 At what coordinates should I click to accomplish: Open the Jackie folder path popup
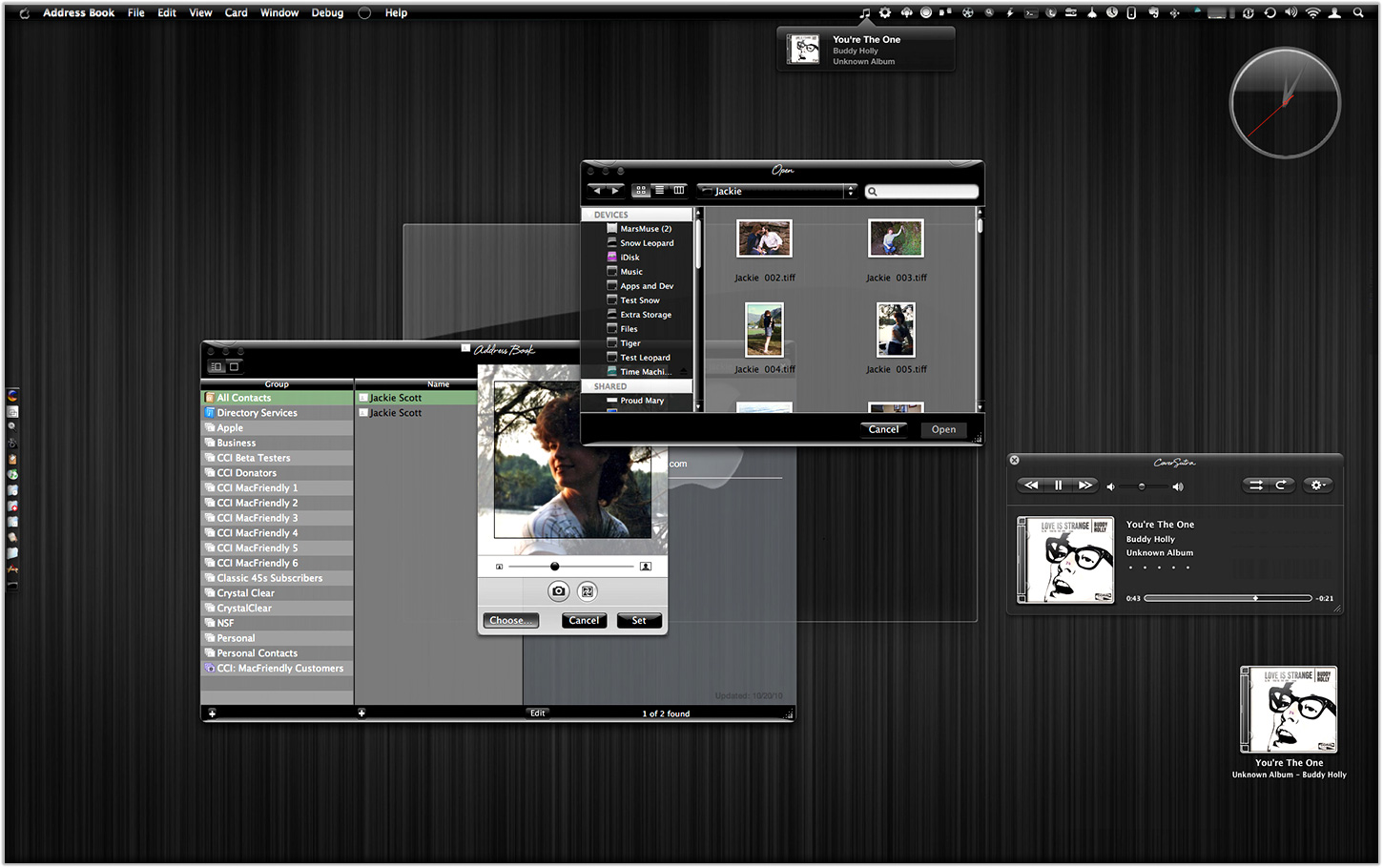pyautogui.click(x=777, y=191)
